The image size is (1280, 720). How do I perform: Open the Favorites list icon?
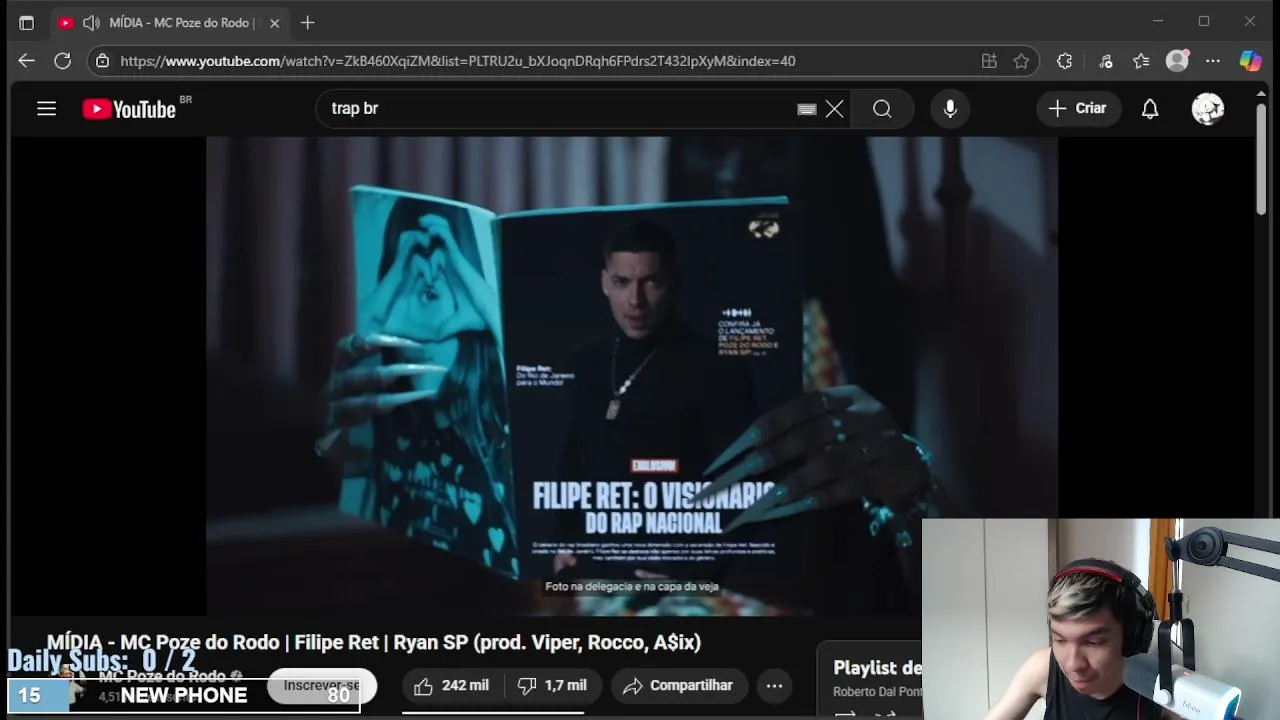tap(1141, 61)
